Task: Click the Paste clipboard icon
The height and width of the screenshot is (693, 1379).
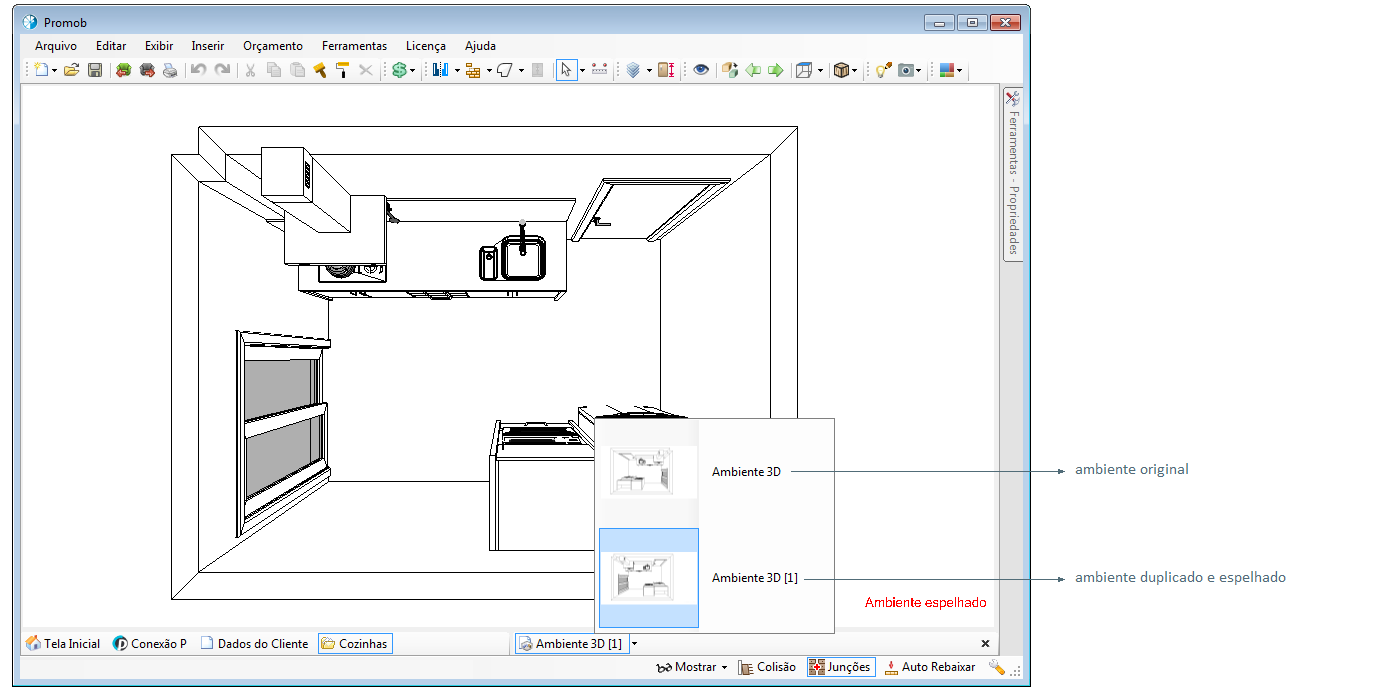Action: 297,70
